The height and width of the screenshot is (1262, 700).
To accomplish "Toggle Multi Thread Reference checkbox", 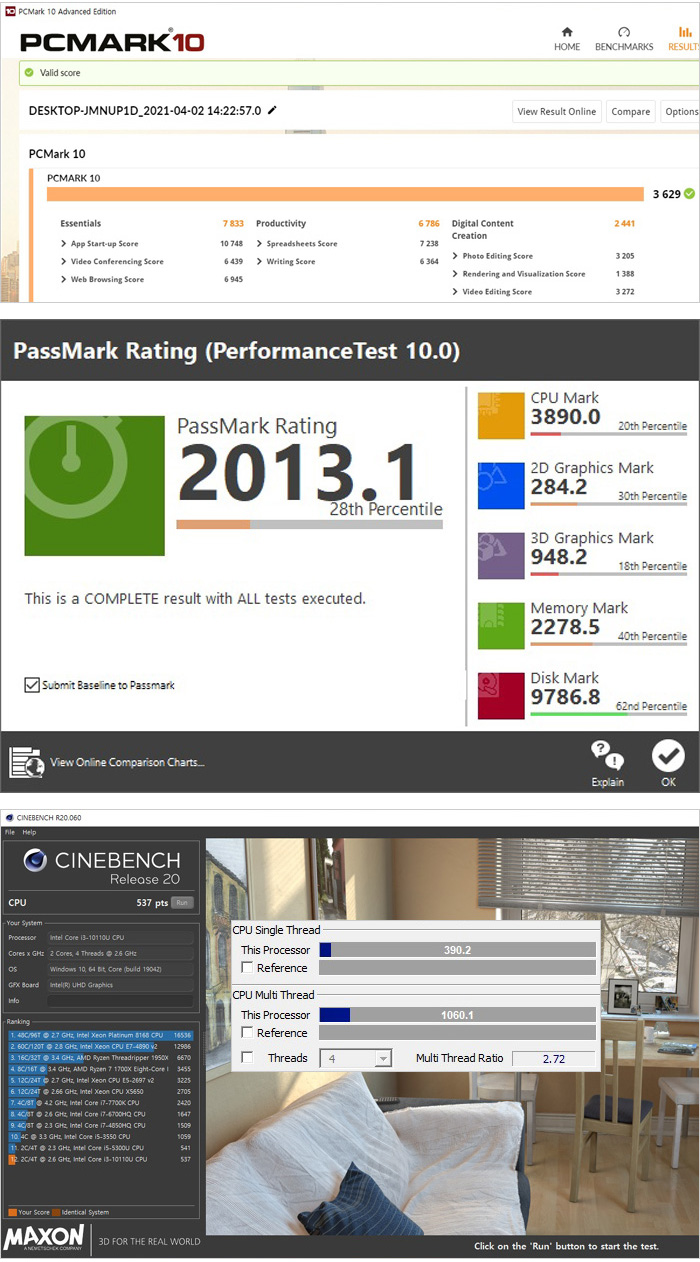I will click(247, 1032).
